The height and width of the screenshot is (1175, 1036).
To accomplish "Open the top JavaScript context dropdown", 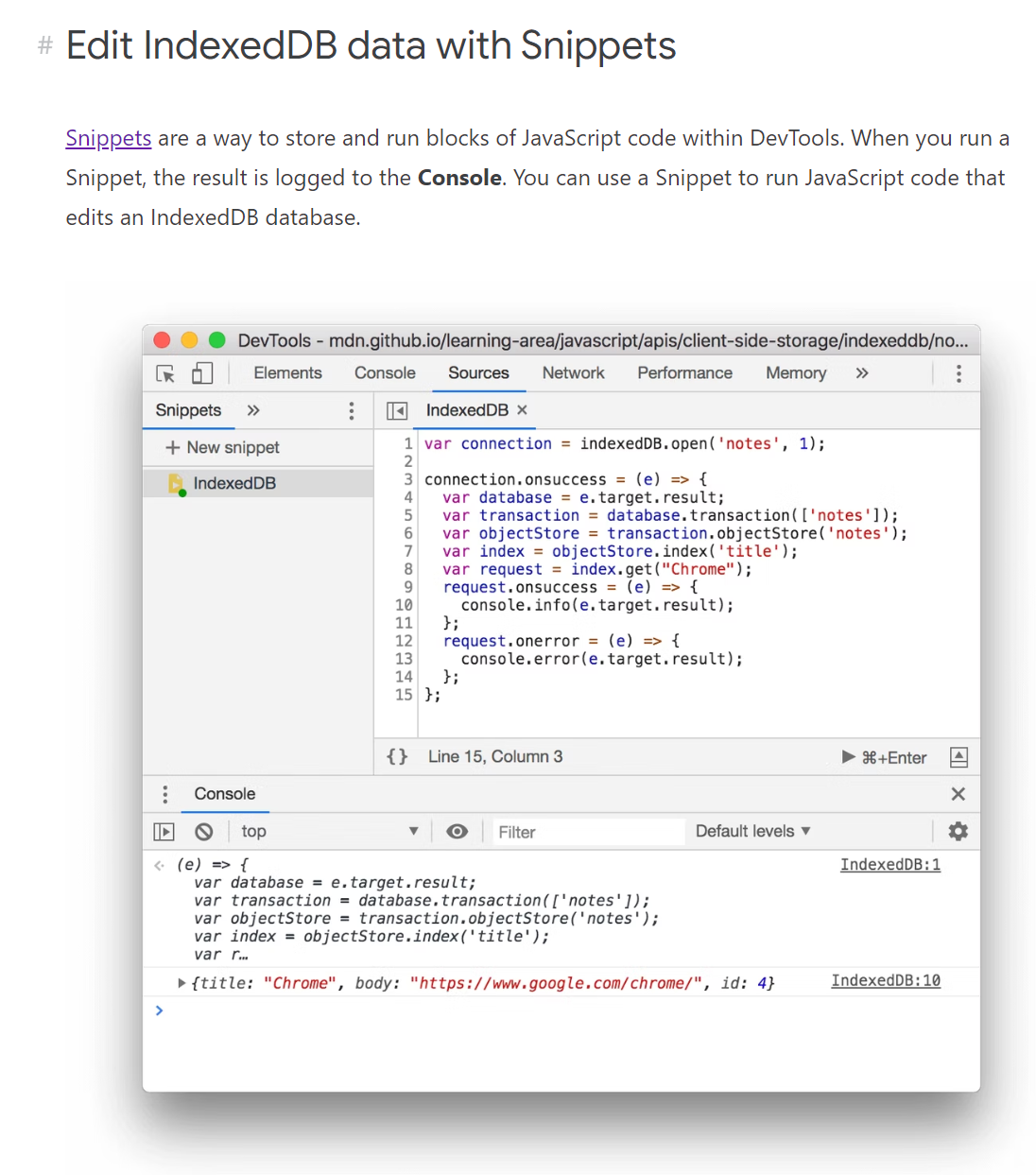I will (x=329, y=832).
